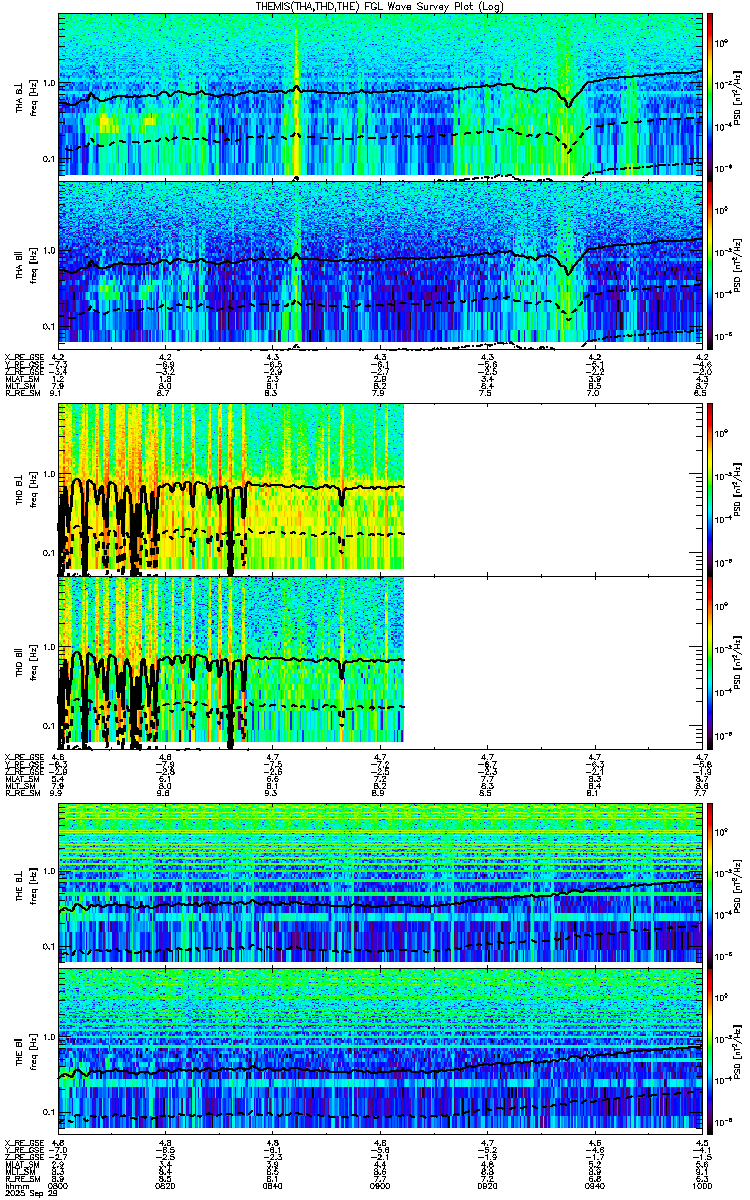Screen dimensions: 750x1200
Task: Click the THE B∥ panel color bar
Action: coord(710,1050)
